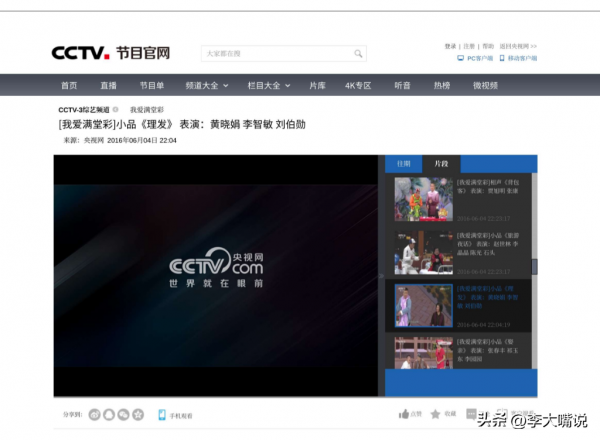Click the 收藏 favorite star icon
The width and height of the screenshot is (600, 440).
click(x=437, y=414)
